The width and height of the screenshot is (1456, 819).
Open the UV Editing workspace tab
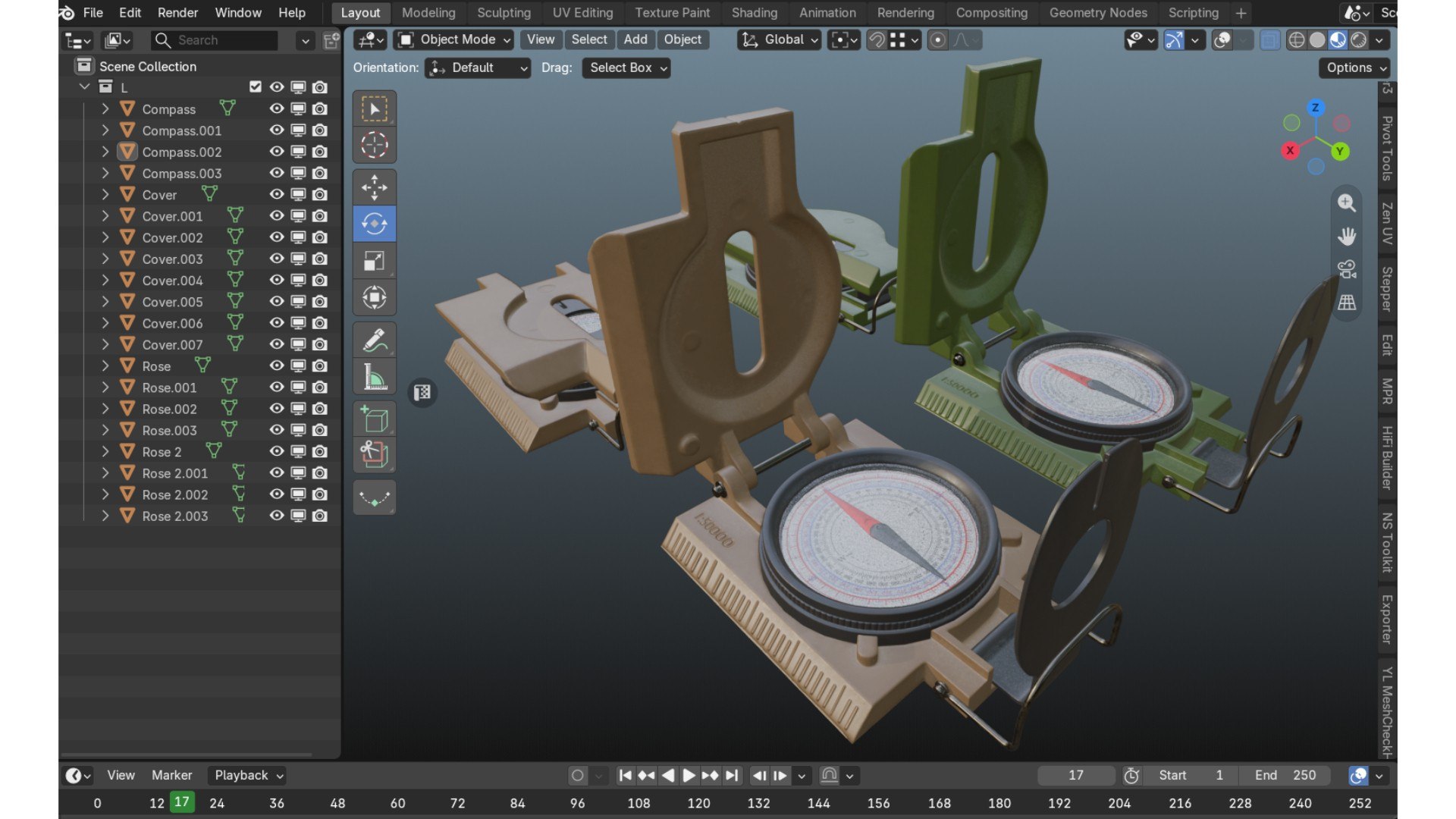[x=582, y=13]
